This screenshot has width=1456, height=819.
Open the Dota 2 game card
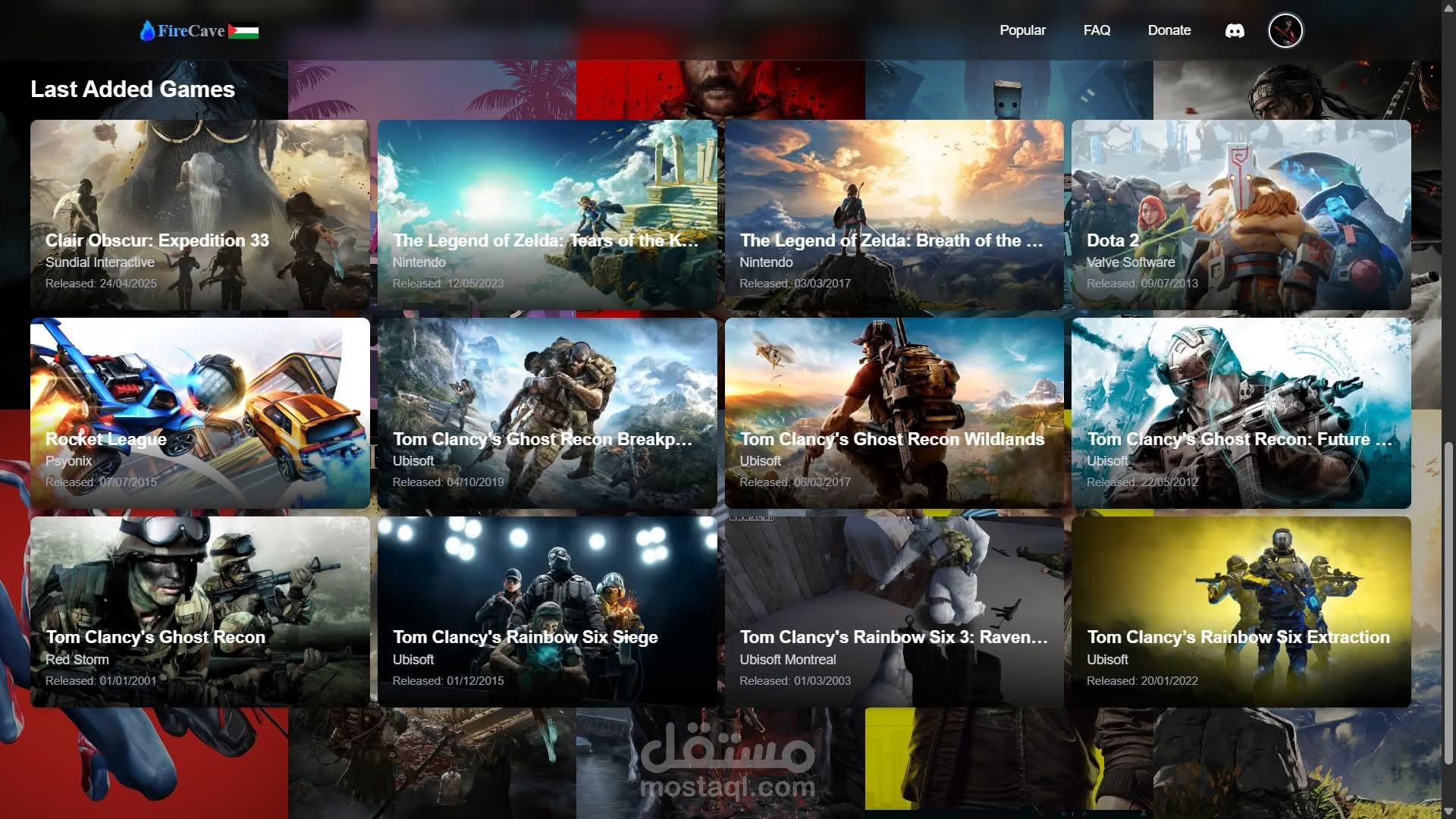coord(1241,215)
